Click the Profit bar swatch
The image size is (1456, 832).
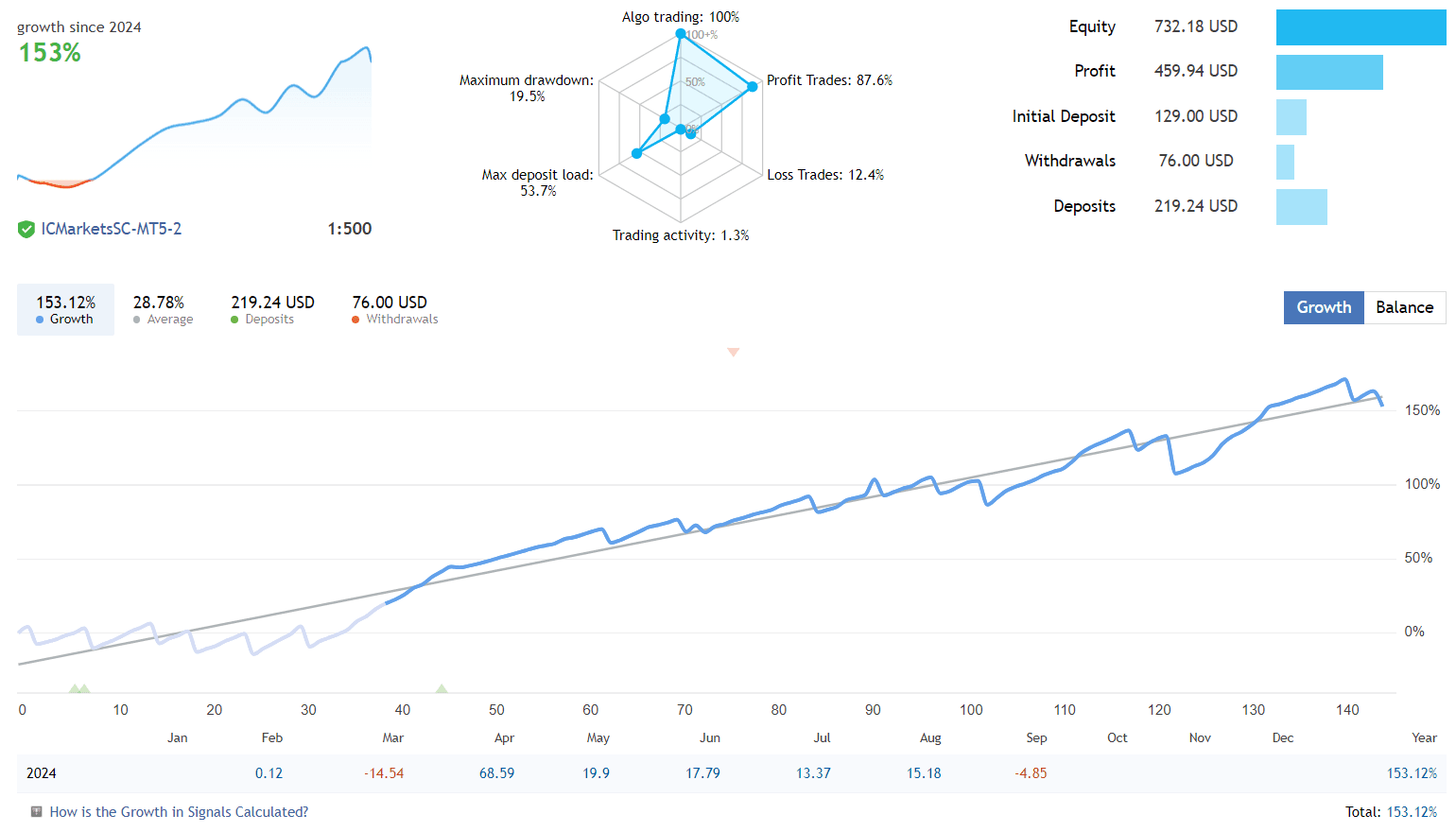tap(1329, 72)
